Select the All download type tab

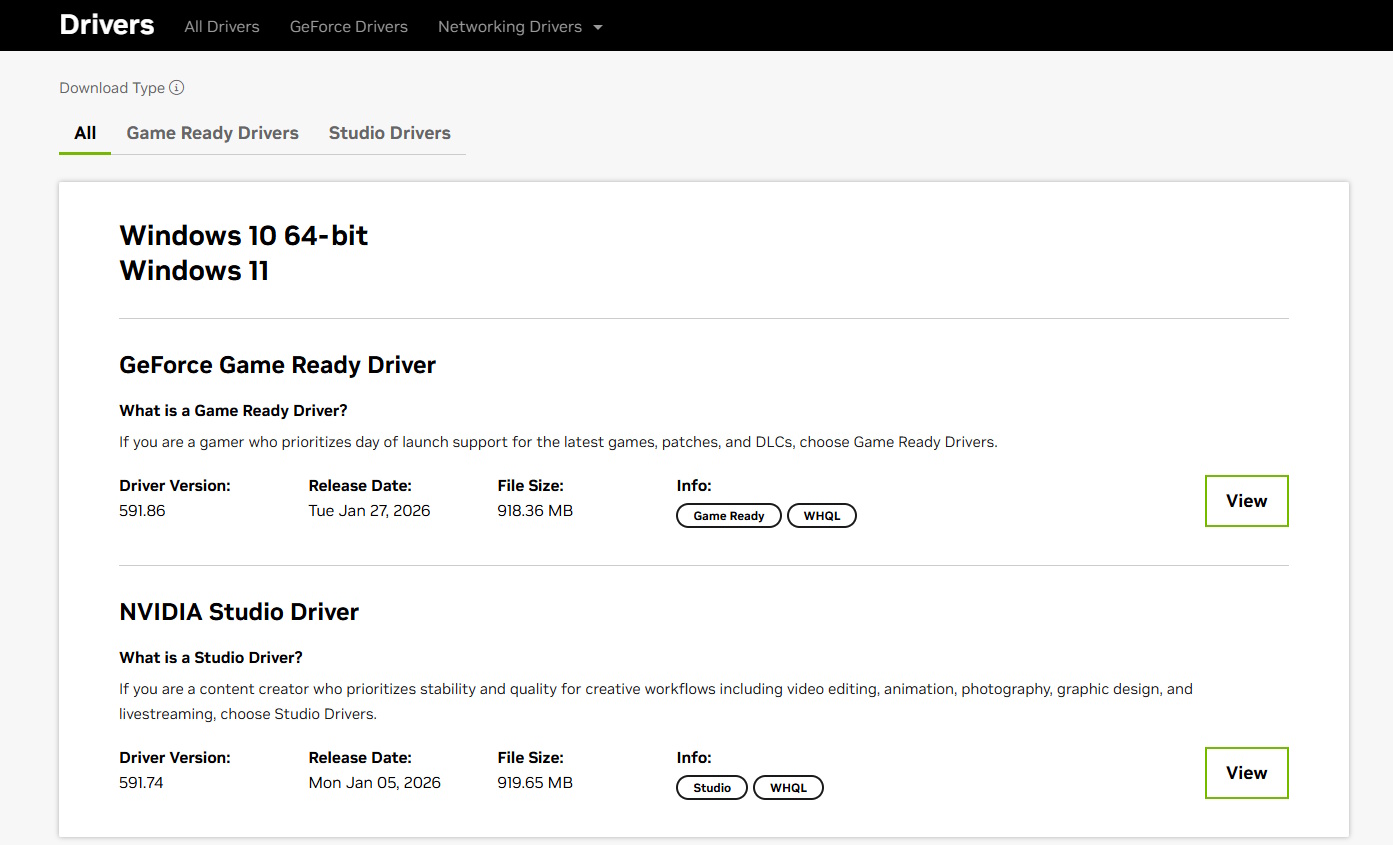85,133
